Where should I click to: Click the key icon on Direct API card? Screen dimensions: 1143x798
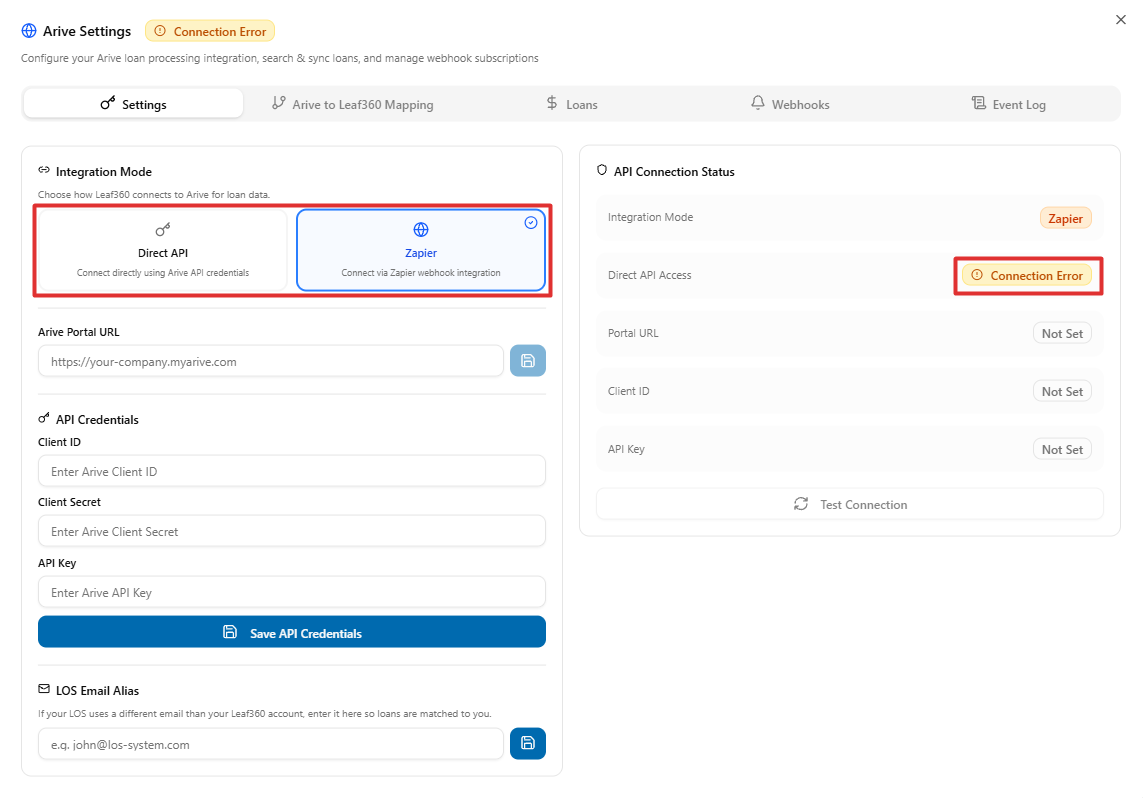coord(163,230)
